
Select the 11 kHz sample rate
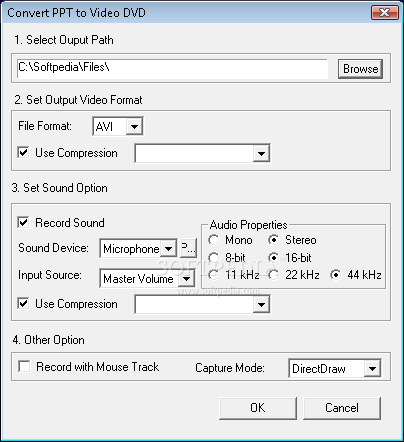click(x=213, y=275)
